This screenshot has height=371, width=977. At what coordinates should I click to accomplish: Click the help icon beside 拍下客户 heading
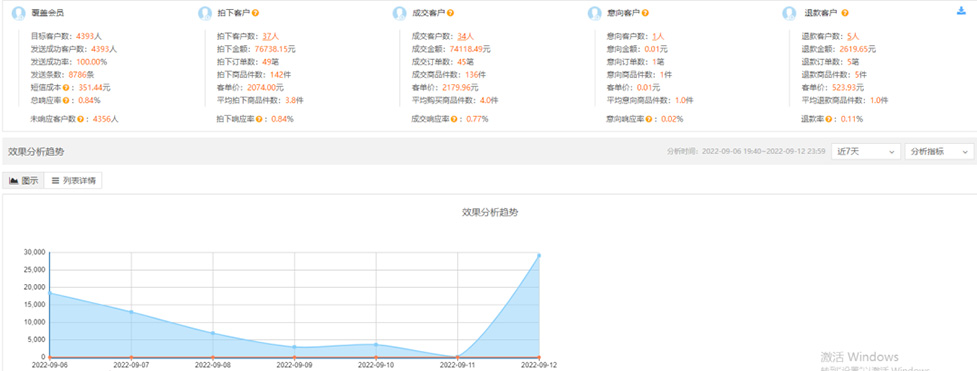click(x=255, y=12)
